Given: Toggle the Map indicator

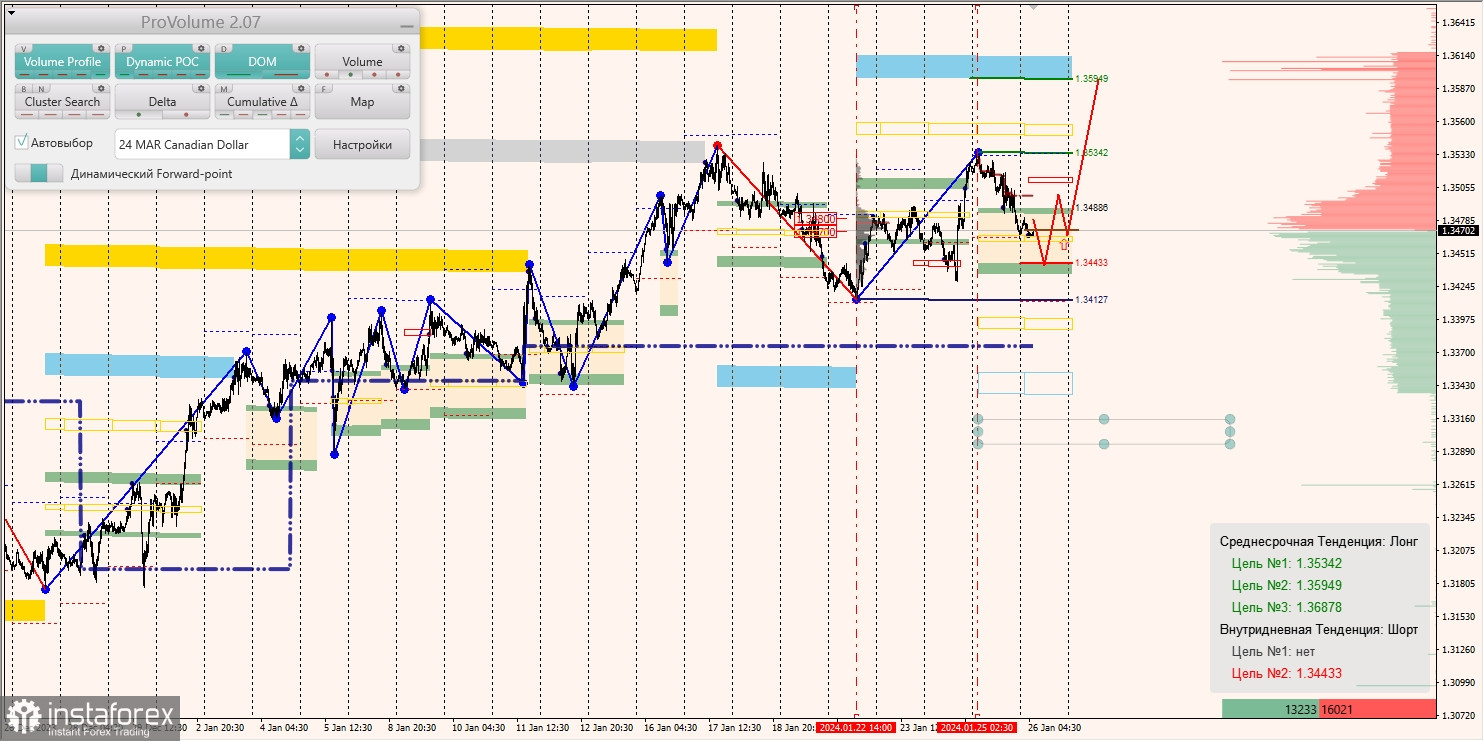Looking at the screenshot, I should (x=362, y=101).
